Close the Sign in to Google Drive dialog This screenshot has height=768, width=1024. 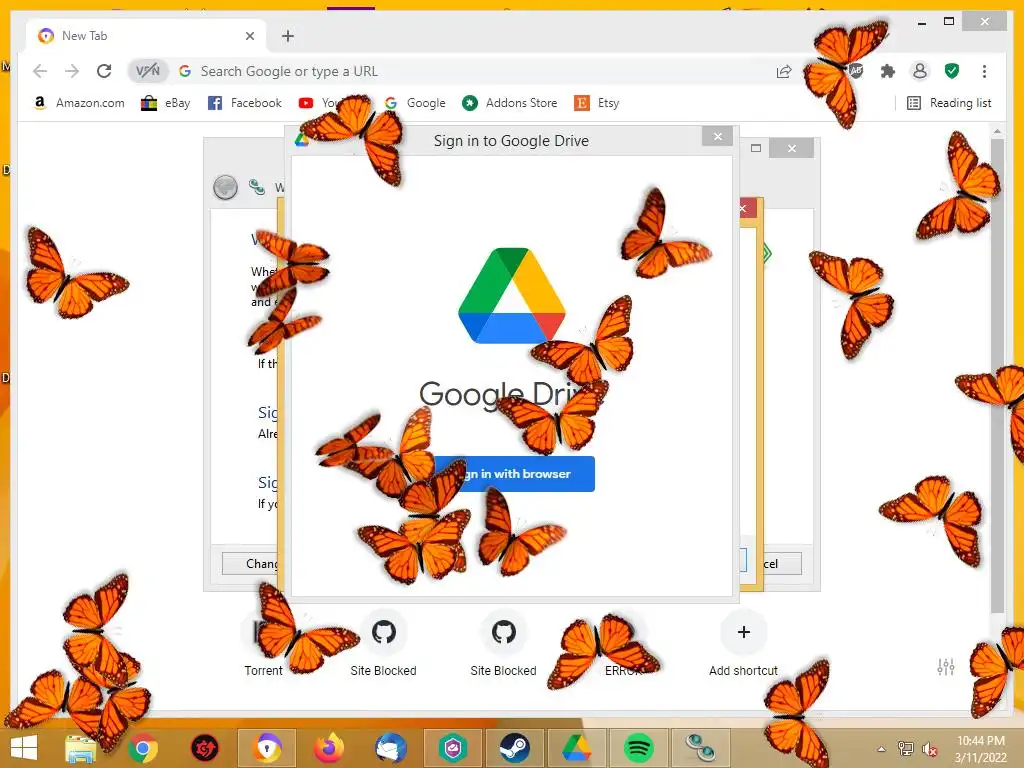[718, 136]
